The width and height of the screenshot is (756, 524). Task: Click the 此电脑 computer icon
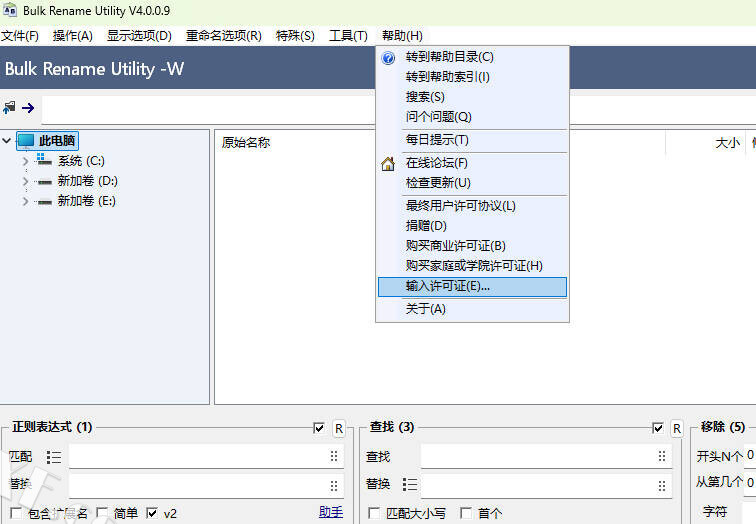pyautogui.click(x=26, y=141)
